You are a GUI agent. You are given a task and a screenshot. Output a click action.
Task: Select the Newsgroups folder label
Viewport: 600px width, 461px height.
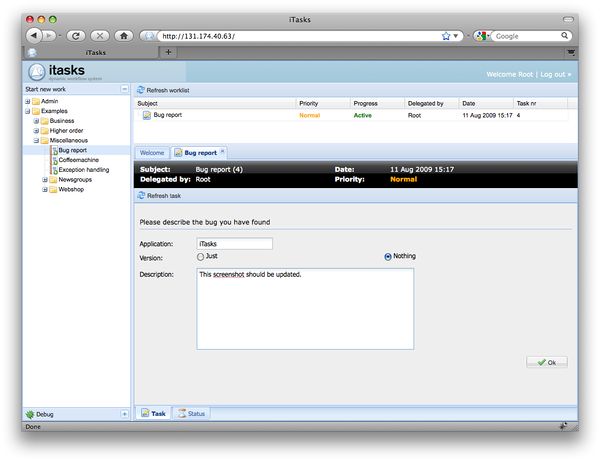[75, 179]
